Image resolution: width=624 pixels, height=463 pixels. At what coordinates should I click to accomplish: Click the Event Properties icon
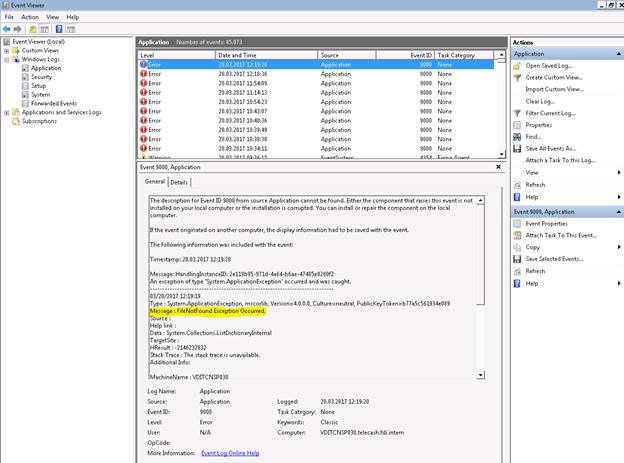(517, 224)
